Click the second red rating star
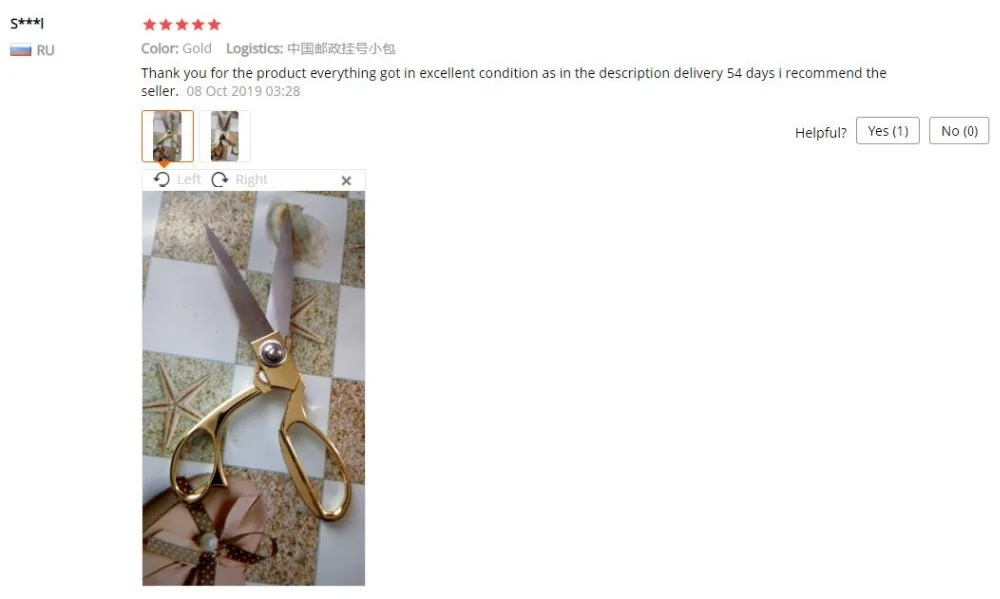This screenshot has width=1000, height=599. click(166, 24)
